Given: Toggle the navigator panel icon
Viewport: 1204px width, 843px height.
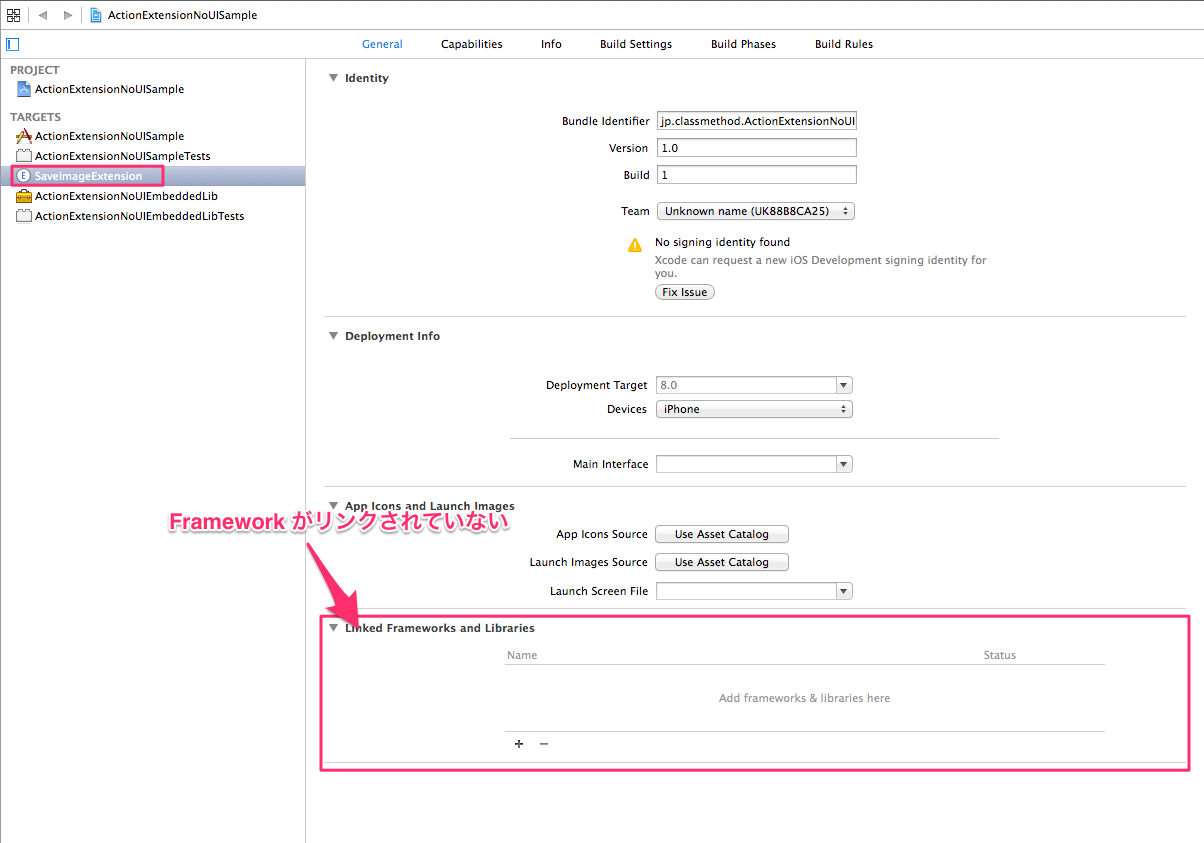Looking at the screenshot, I should pyautogui.click(x=11, y=43).
